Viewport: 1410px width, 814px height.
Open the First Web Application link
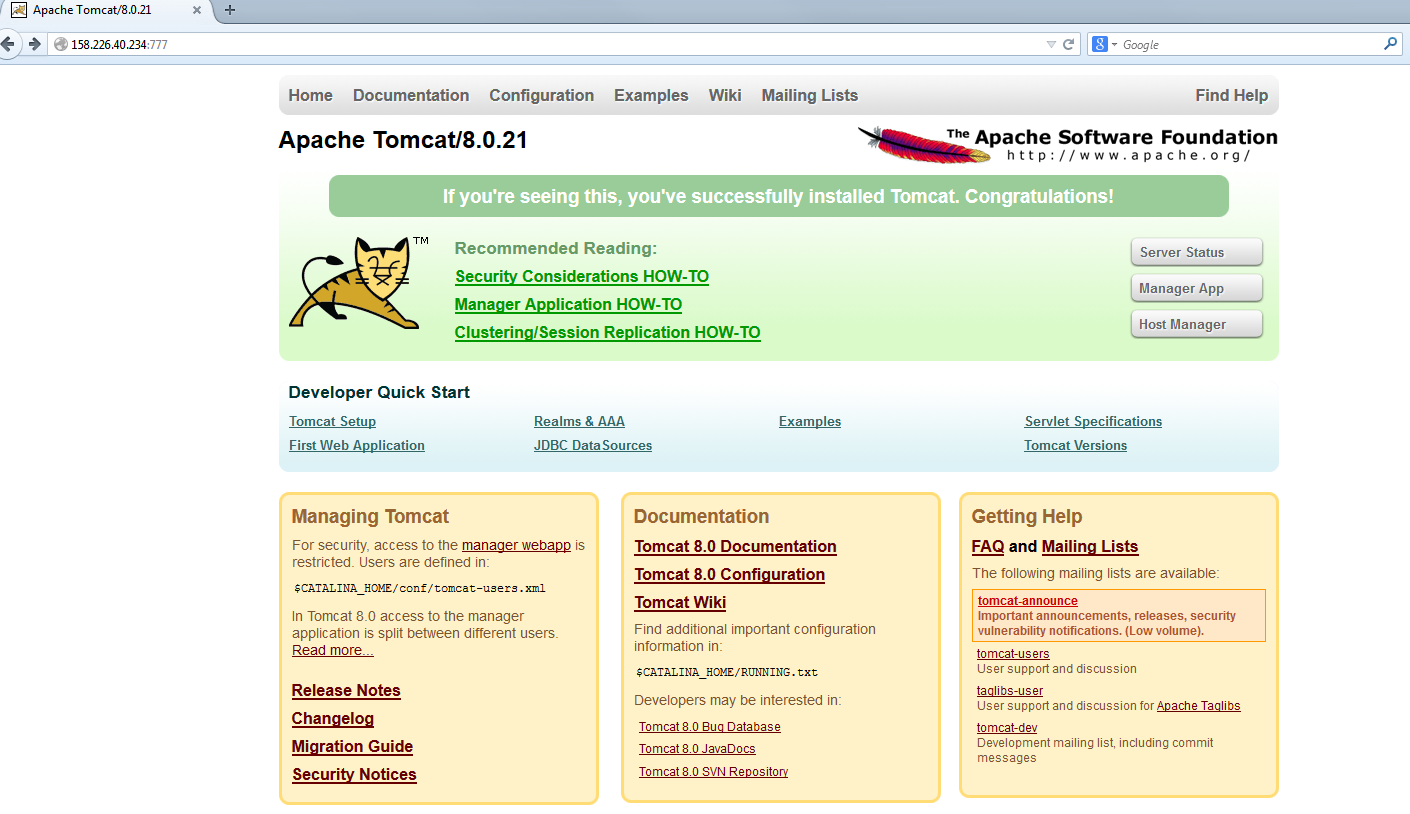tap(357, 446)
